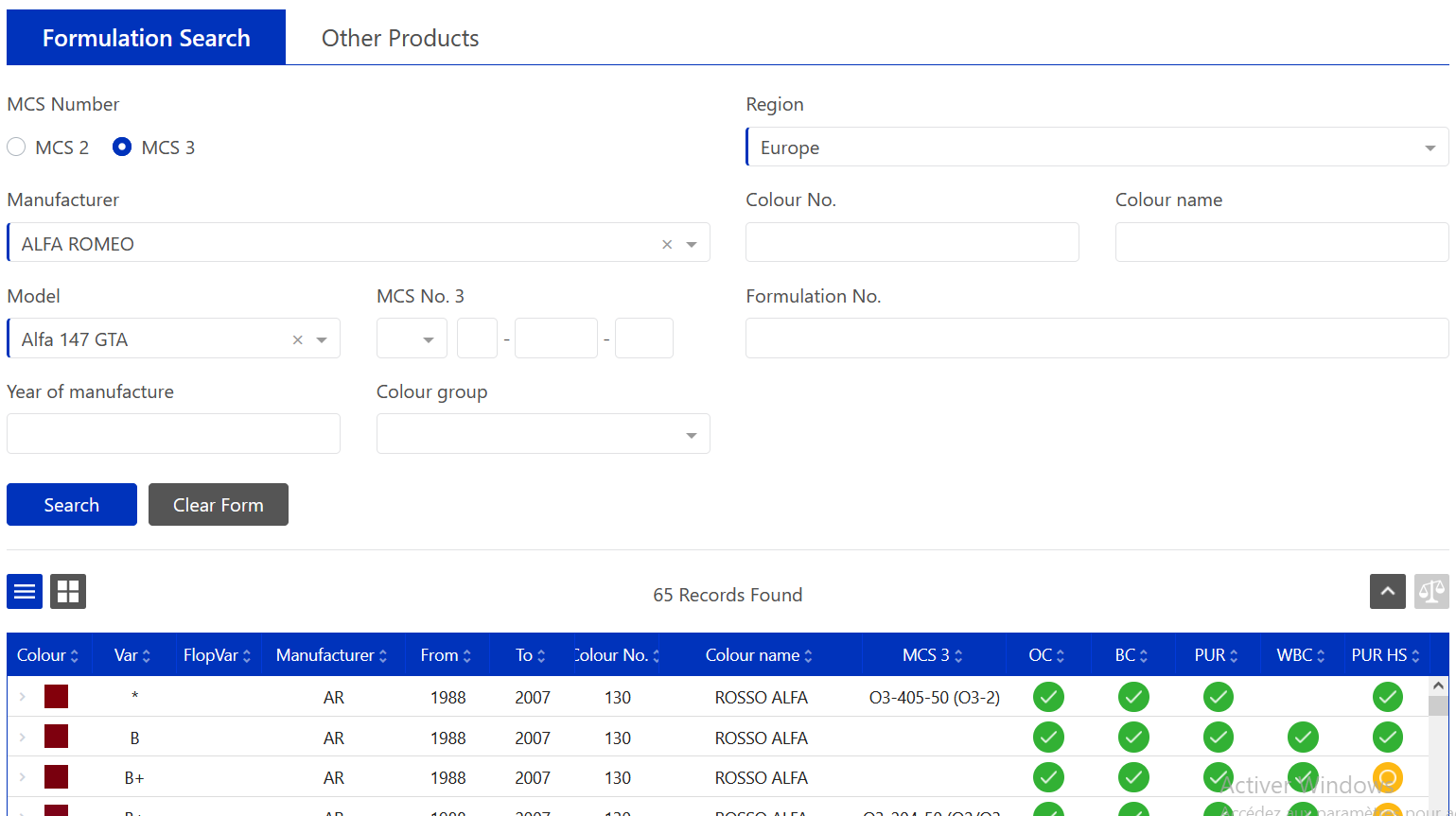Select the MCS 3 radio button
Image resolution: width=1456 pixels, height=816 pixels.
point(122,148)
